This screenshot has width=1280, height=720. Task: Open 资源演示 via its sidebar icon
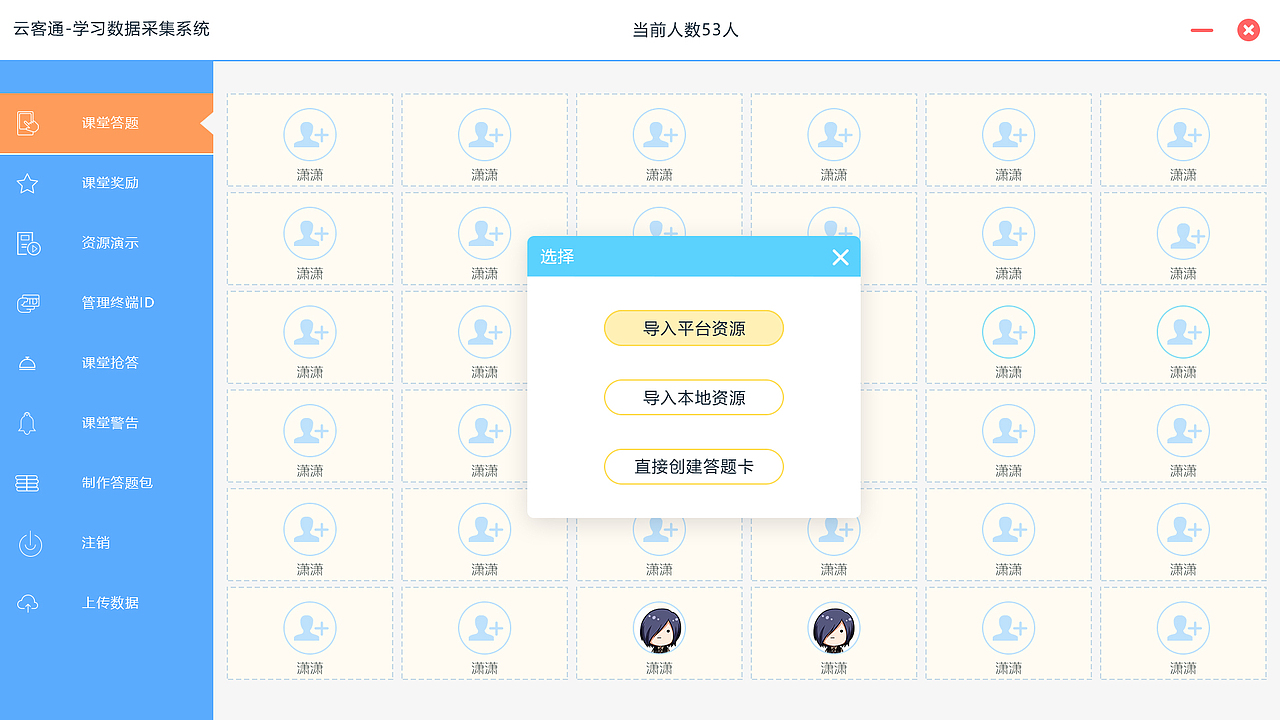click(27, 243)
